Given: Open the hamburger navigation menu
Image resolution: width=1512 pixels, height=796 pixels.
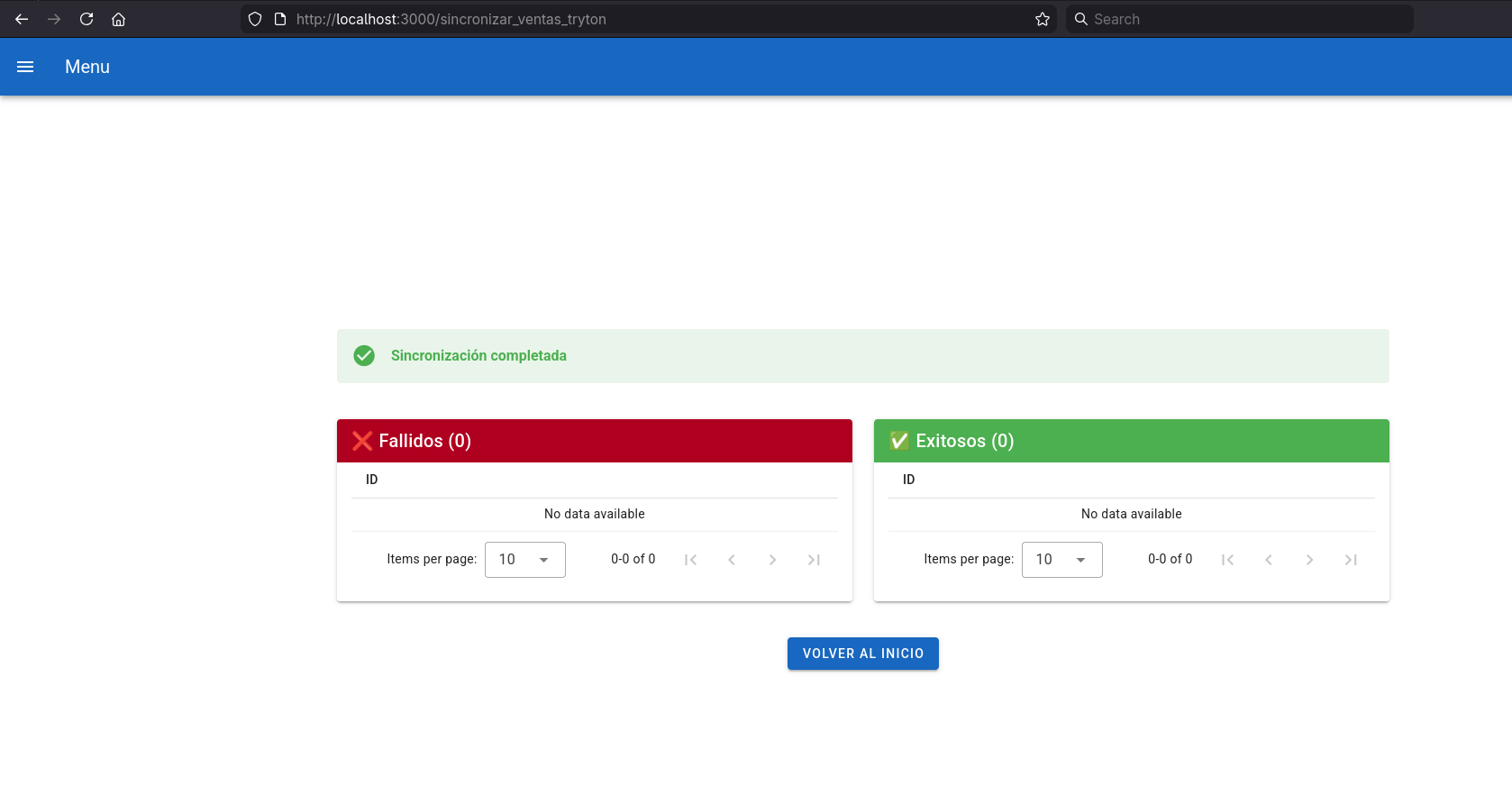Looking at the screenshot, I should pos(25,67).
